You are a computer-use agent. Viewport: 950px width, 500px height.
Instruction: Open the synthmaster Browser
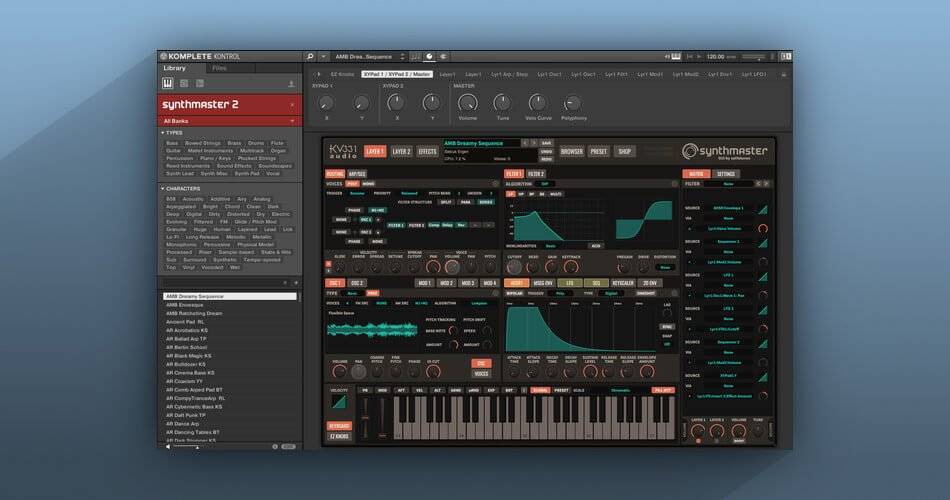pyautogui.click(x=571, y=152)
